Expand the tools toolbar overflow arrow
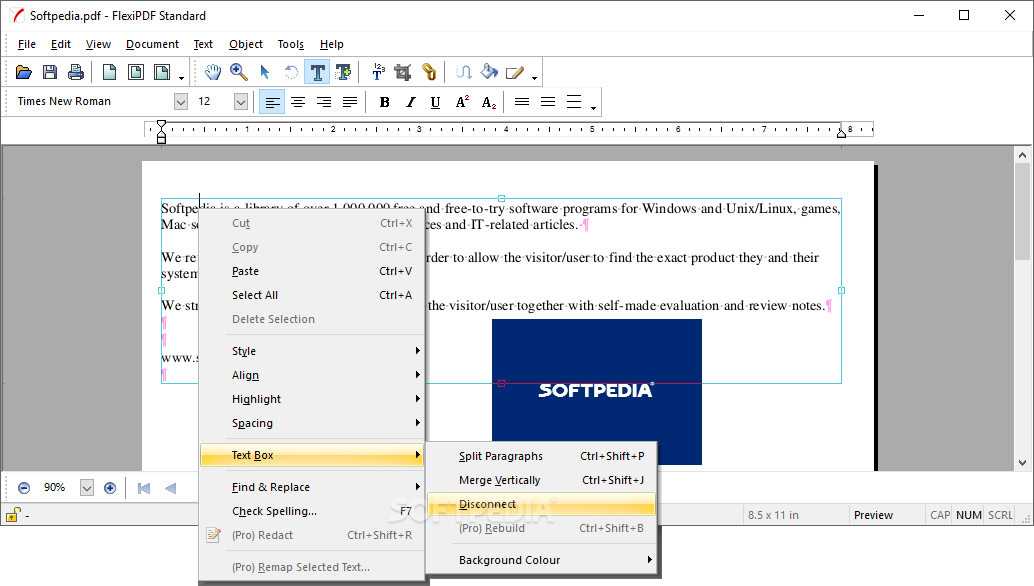Screen dimensions: 1034x586 pos(534,78)
